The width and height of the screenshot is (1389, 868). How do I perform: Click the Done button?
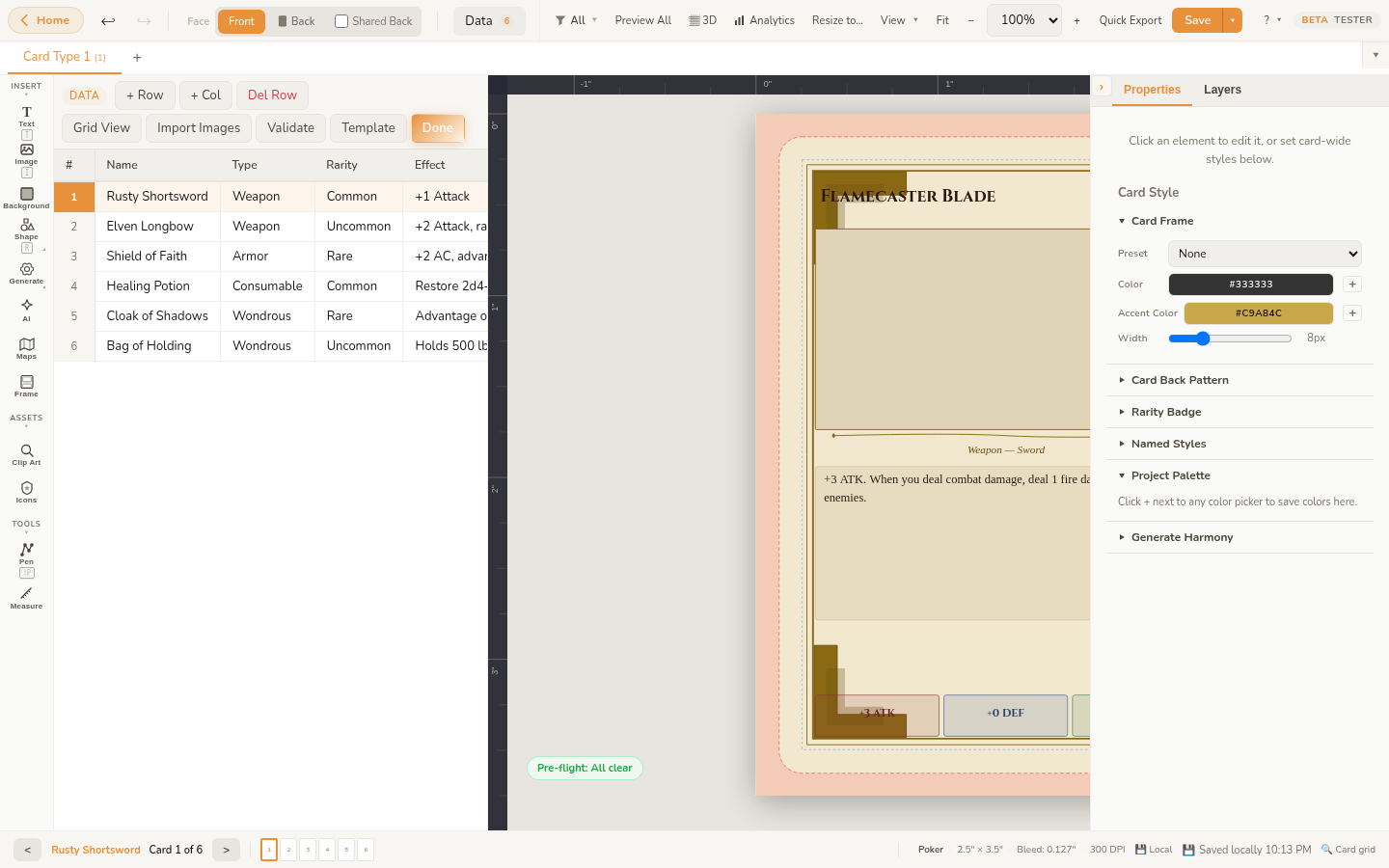[x=437, y=128]
